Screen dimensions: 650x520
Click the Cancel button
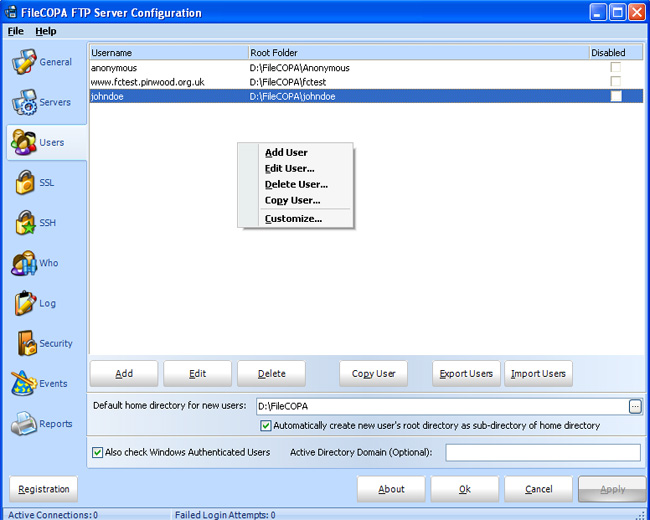pyautogui.click(x=538, y=489)
